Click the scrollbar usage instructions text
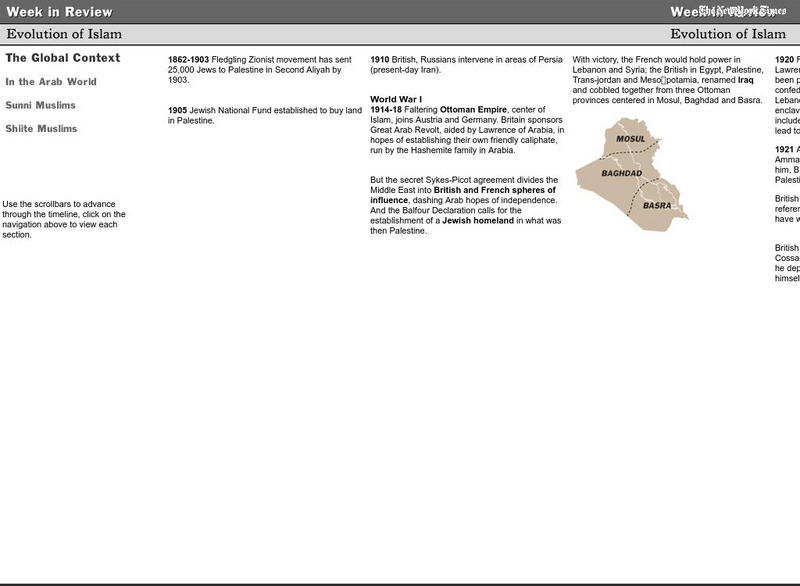This screenshot has width=800, height=586. (64, 219)
